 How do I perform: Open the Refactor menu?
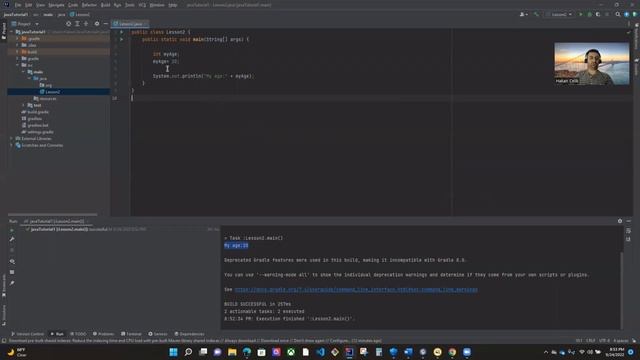[x=89, y=5]
